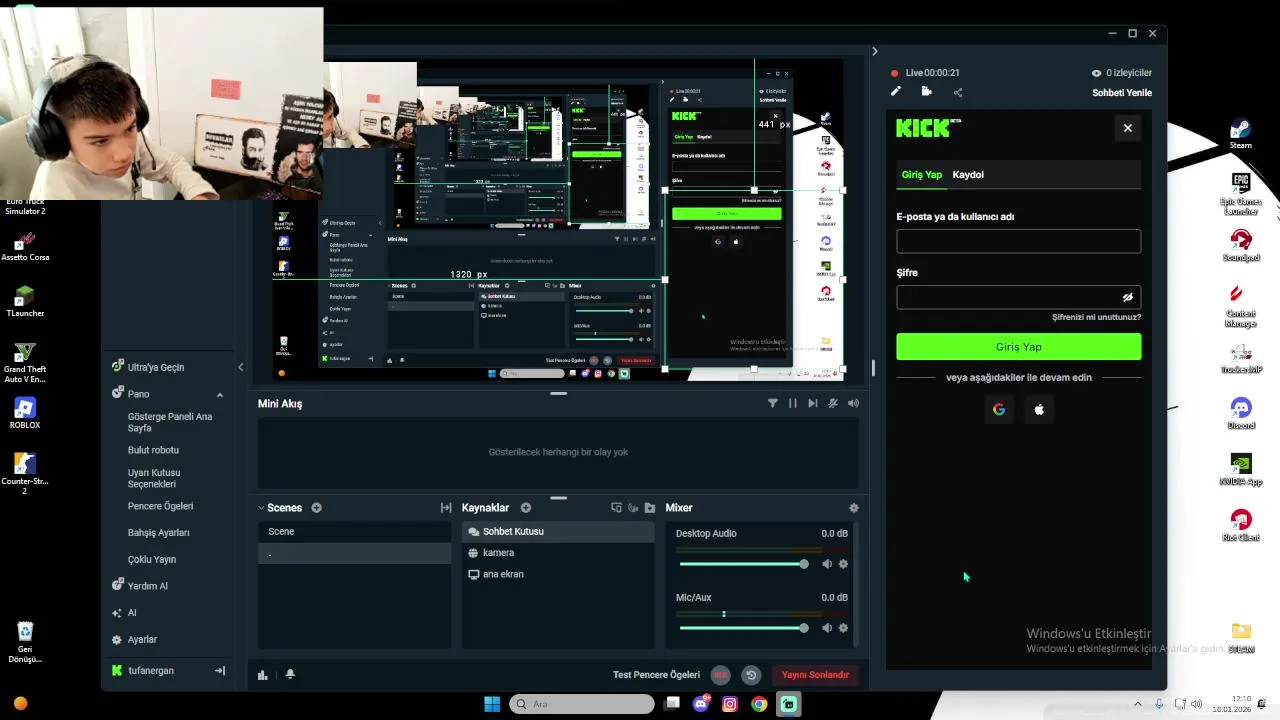Click Sohbeti Yenile
1280x720 pixels.
pos(1122,93)
